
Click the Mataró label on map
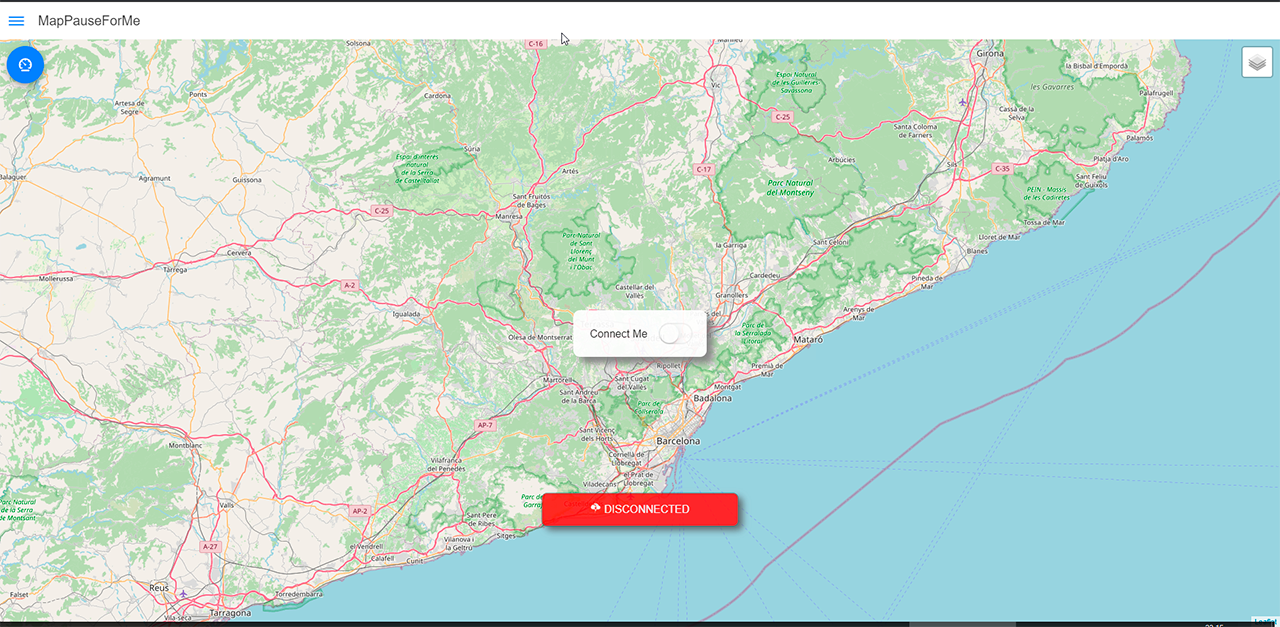click(x=807, y=340)
